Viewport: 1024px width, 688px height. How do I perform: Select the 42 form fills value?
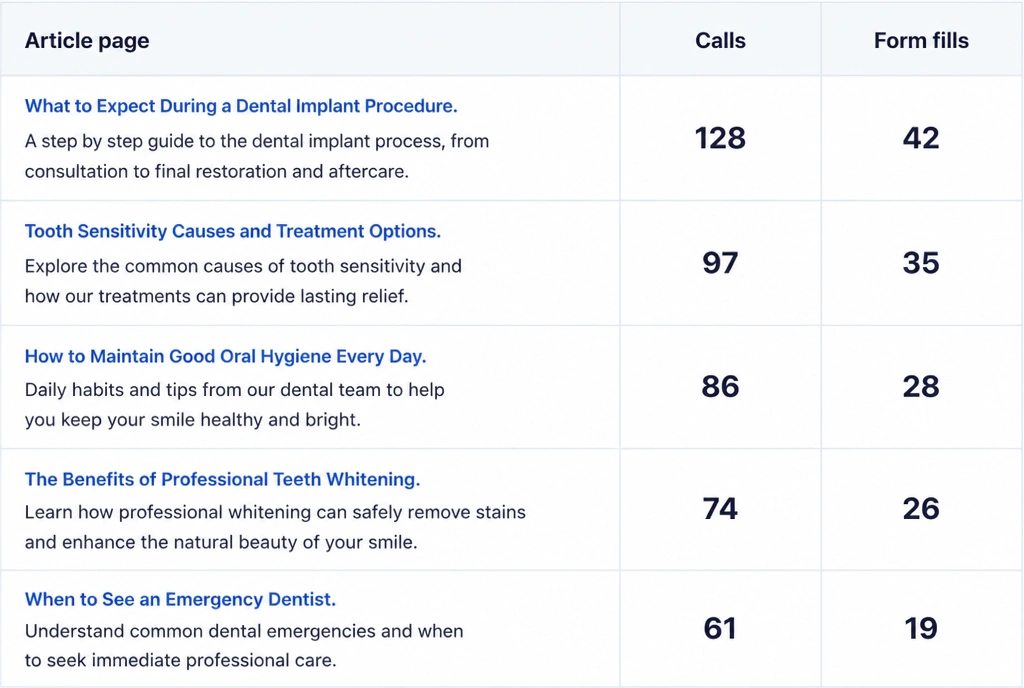point(921,138)
